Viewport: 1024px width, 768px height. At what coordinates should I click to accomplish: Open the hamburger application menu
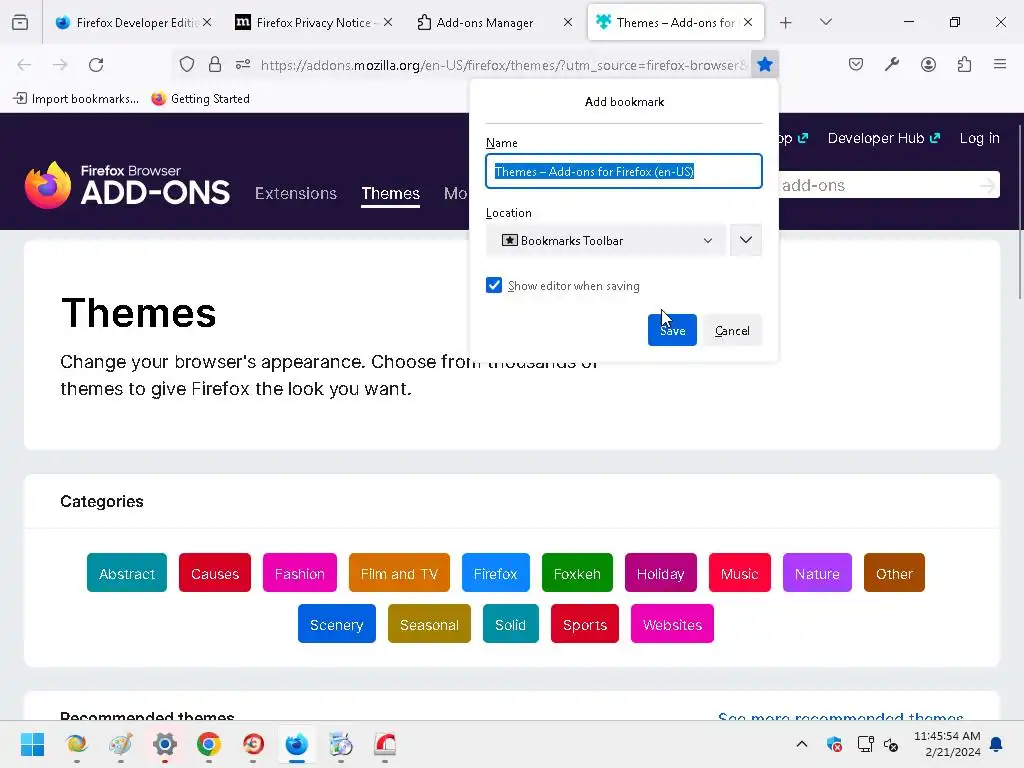[x=1000, y=64]
